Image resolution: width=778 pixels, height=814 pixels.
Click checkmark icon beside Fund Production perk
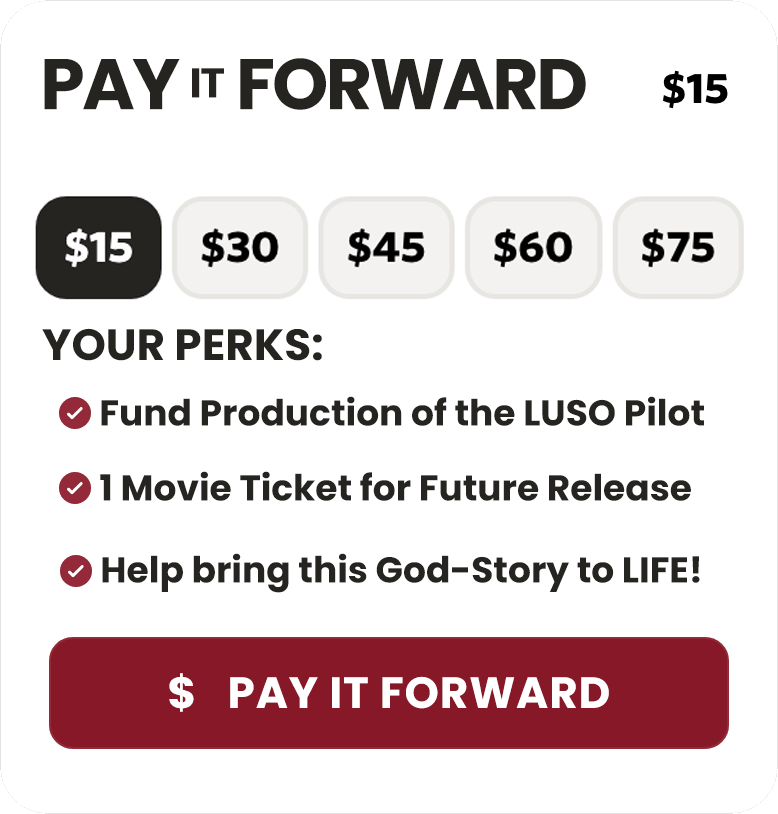75,413
